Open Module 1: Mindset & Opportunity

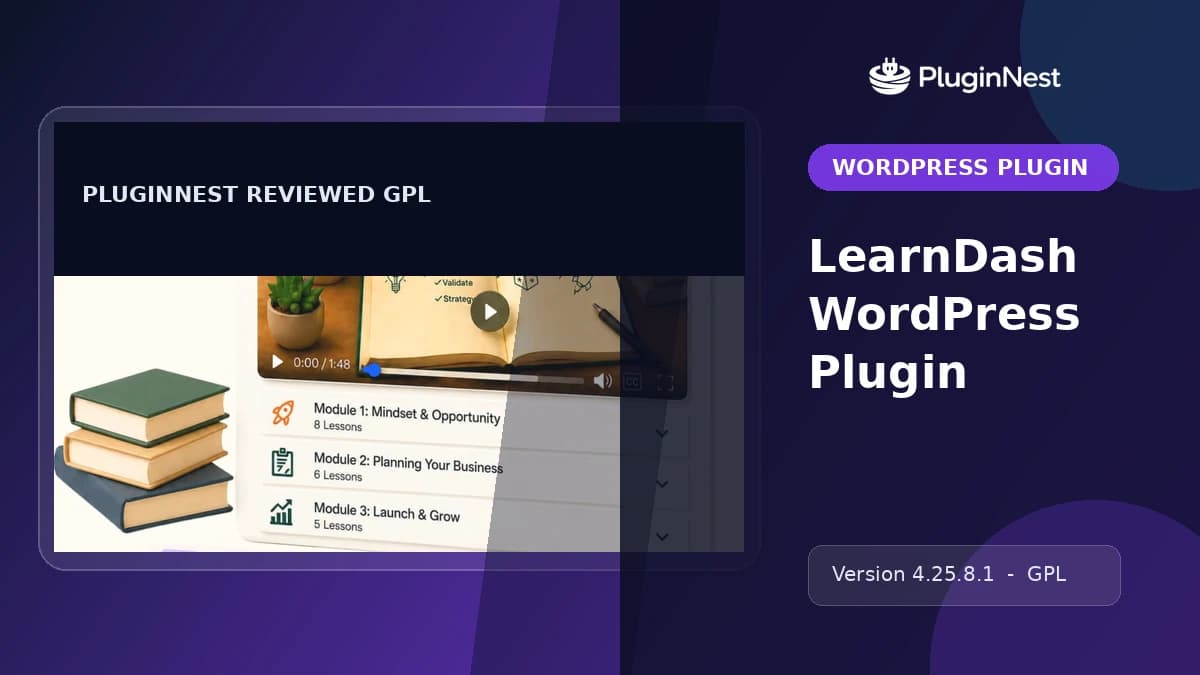click(407, 412)
